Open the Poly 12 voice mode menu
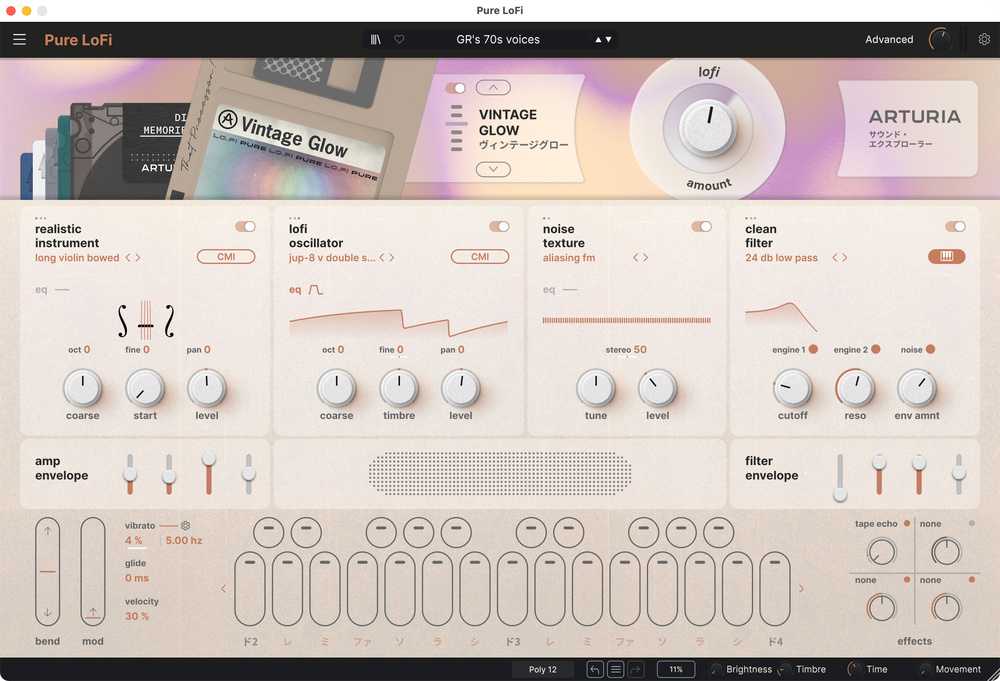Image resolution: width=1000 pixels, height=681 pixels. pyautogui.click(x=543, y=670)
